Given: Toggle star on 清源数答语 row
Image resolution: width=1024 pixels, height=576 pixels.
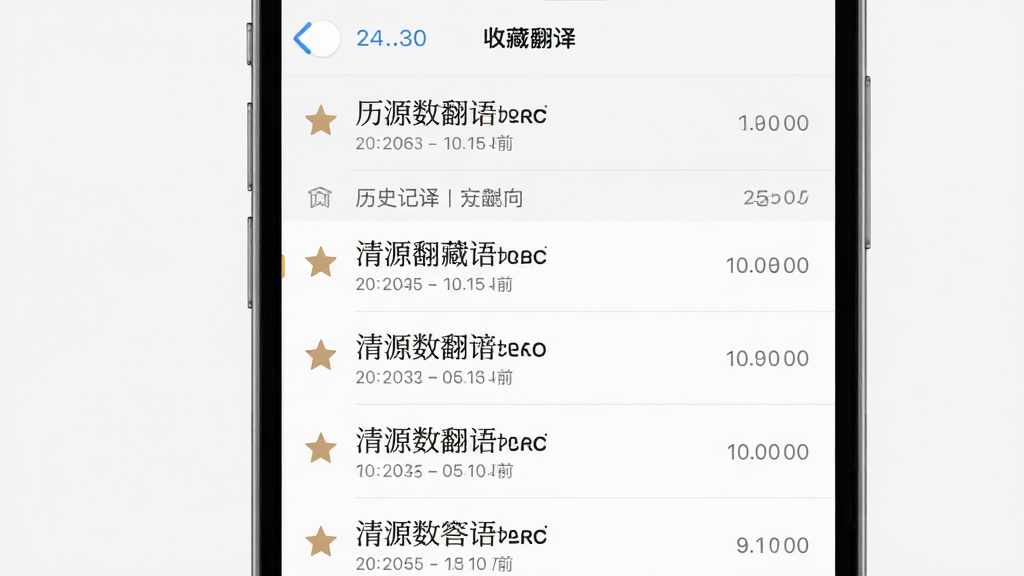Looking at the screenshot, I should tap(321, 541).
